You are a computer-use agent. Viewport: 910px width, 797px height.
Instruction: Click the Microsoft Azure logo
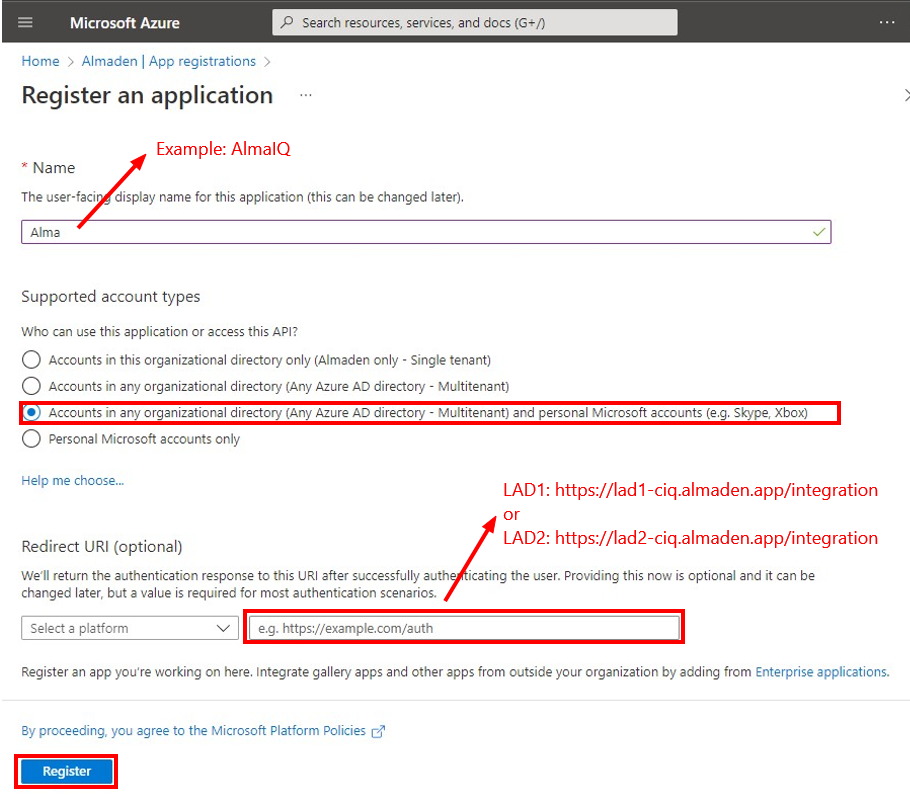(x=124, y=22)
